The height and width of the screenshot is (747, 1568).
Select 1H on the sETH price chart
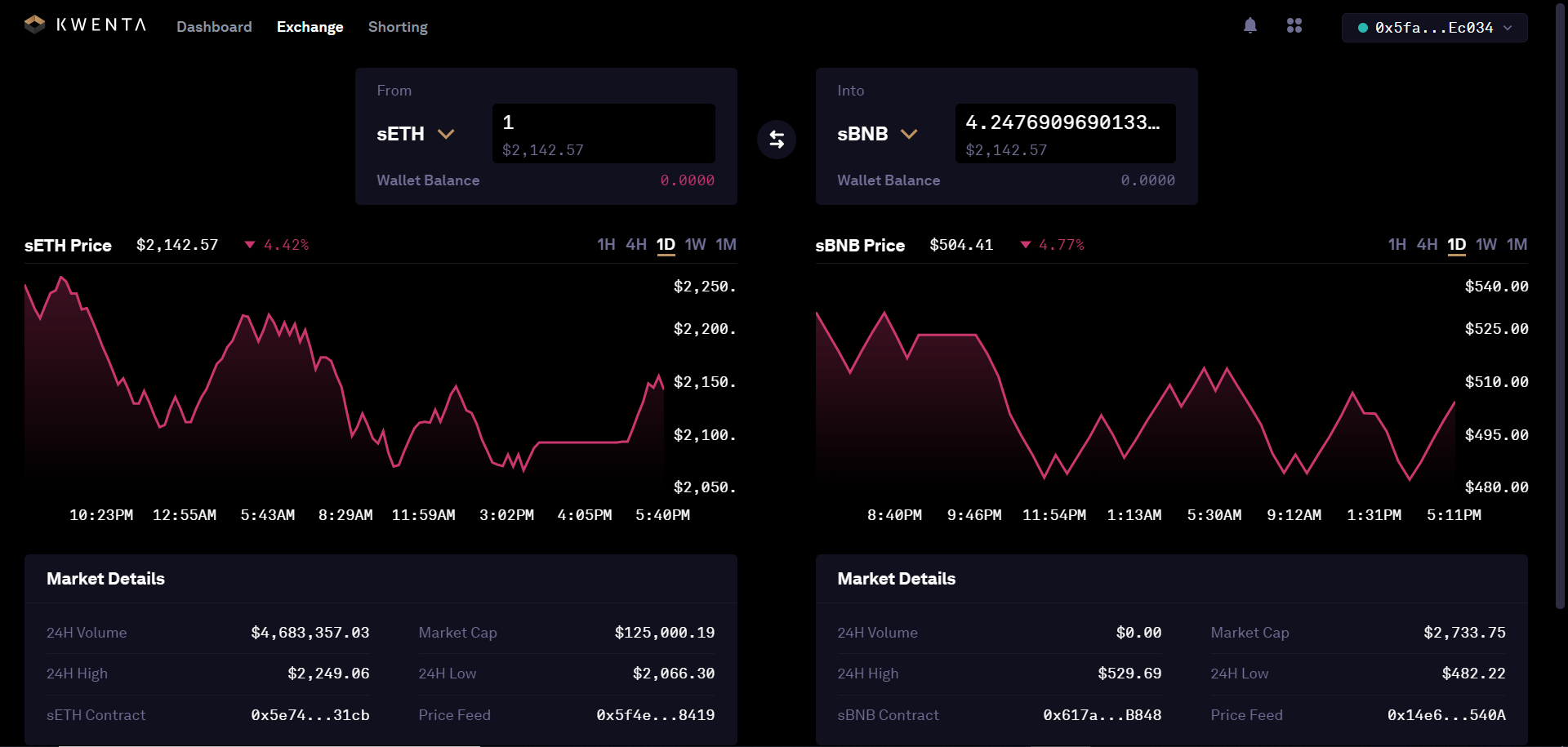tap(606, 245)
